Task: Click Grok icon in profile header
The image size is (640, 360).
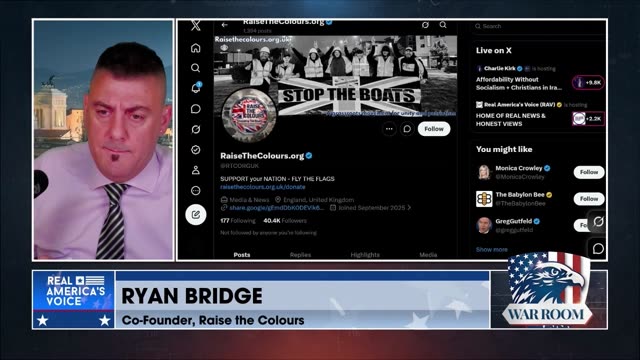Action: [425, 25]
